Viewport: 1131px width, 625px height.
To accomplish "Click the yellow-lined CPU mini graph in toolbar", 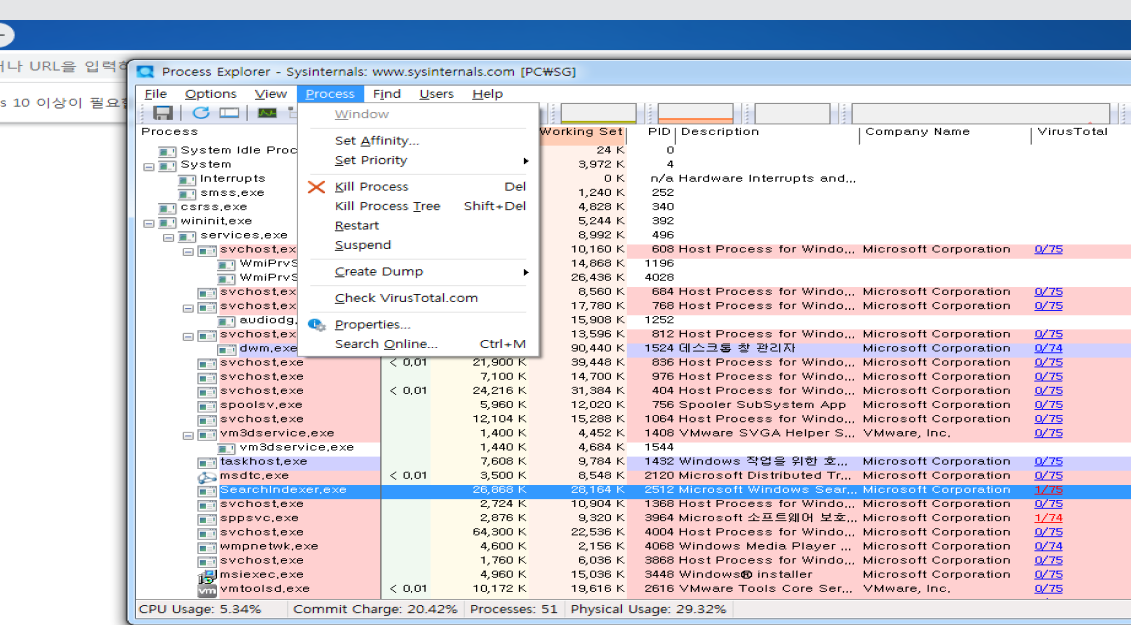I will [x=598, y=113].
